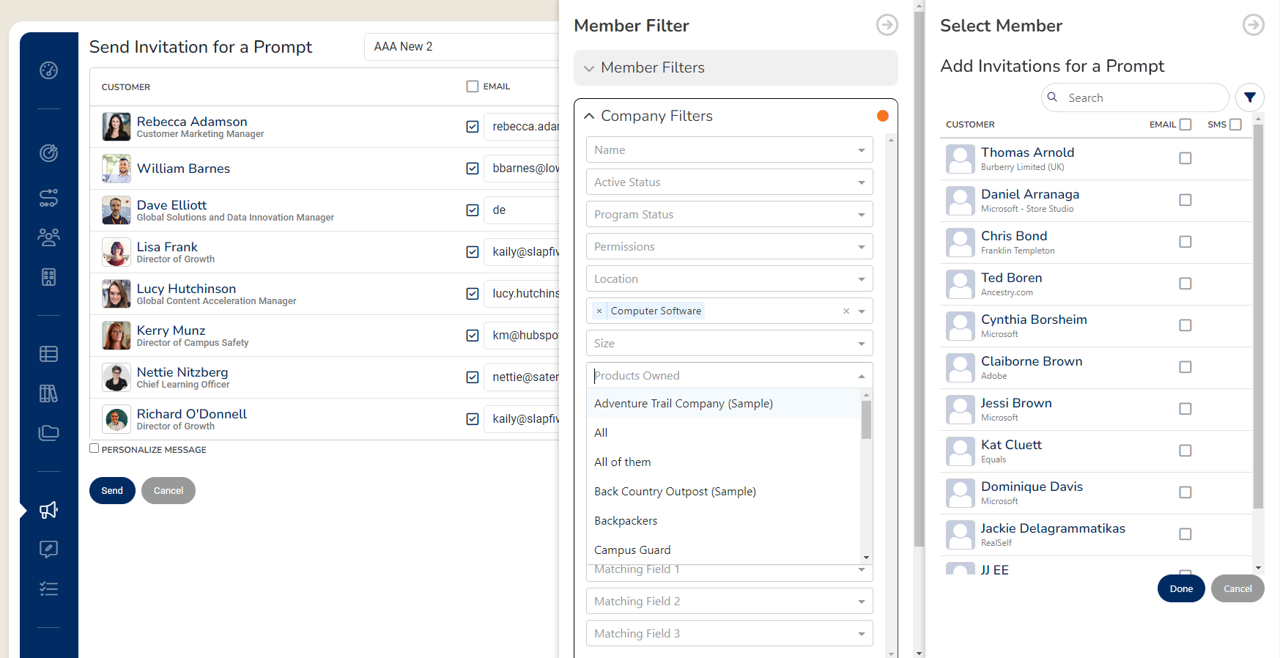Select Backpackers from the products list
This screenshot has width=1280, height=658.
626,521
